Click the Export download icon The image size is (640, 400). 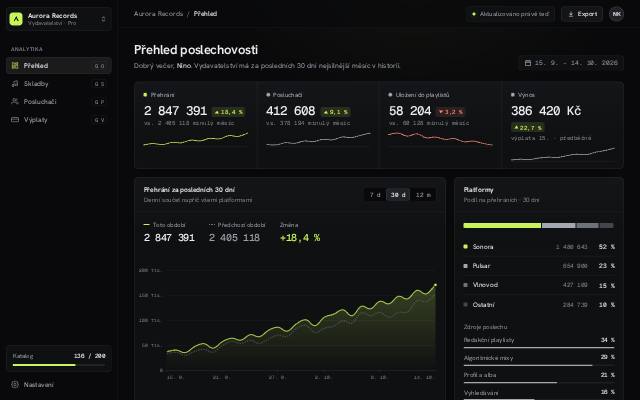tap(571, 14)
